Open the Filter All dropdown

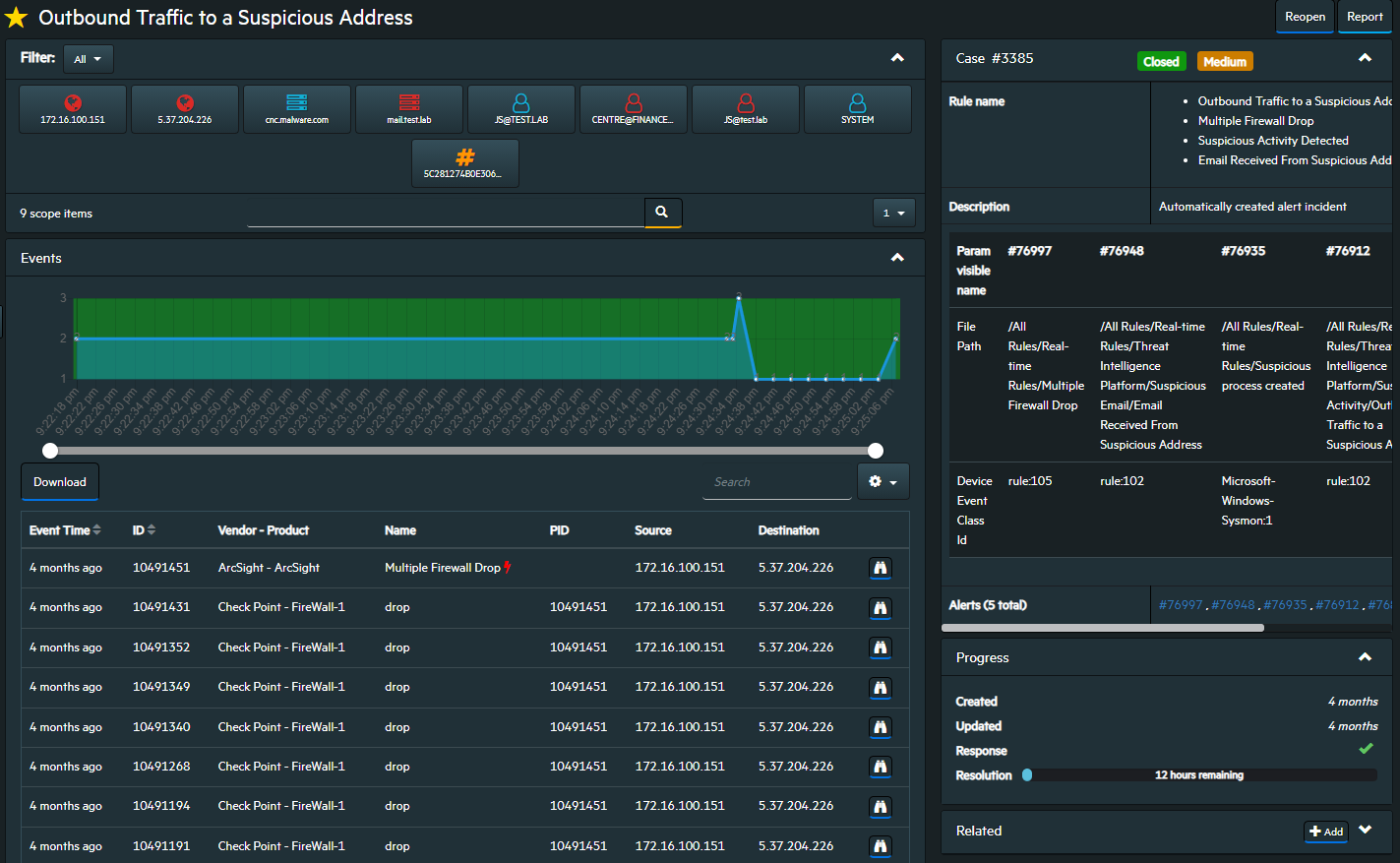coord(89,59)
